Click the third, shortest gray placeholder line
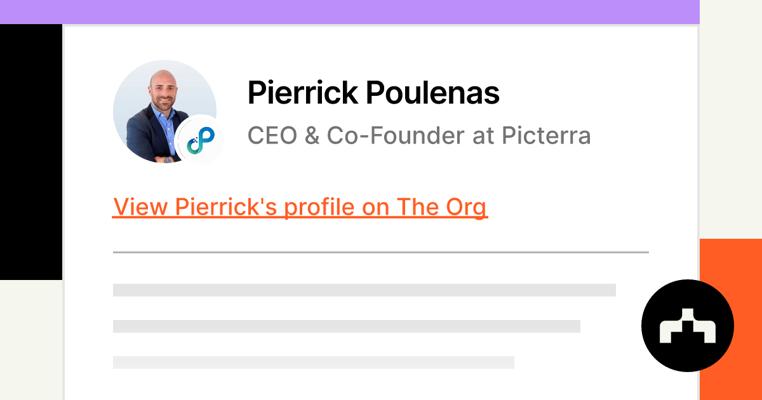This screenshot has width=762, height=400. point(313,362)
